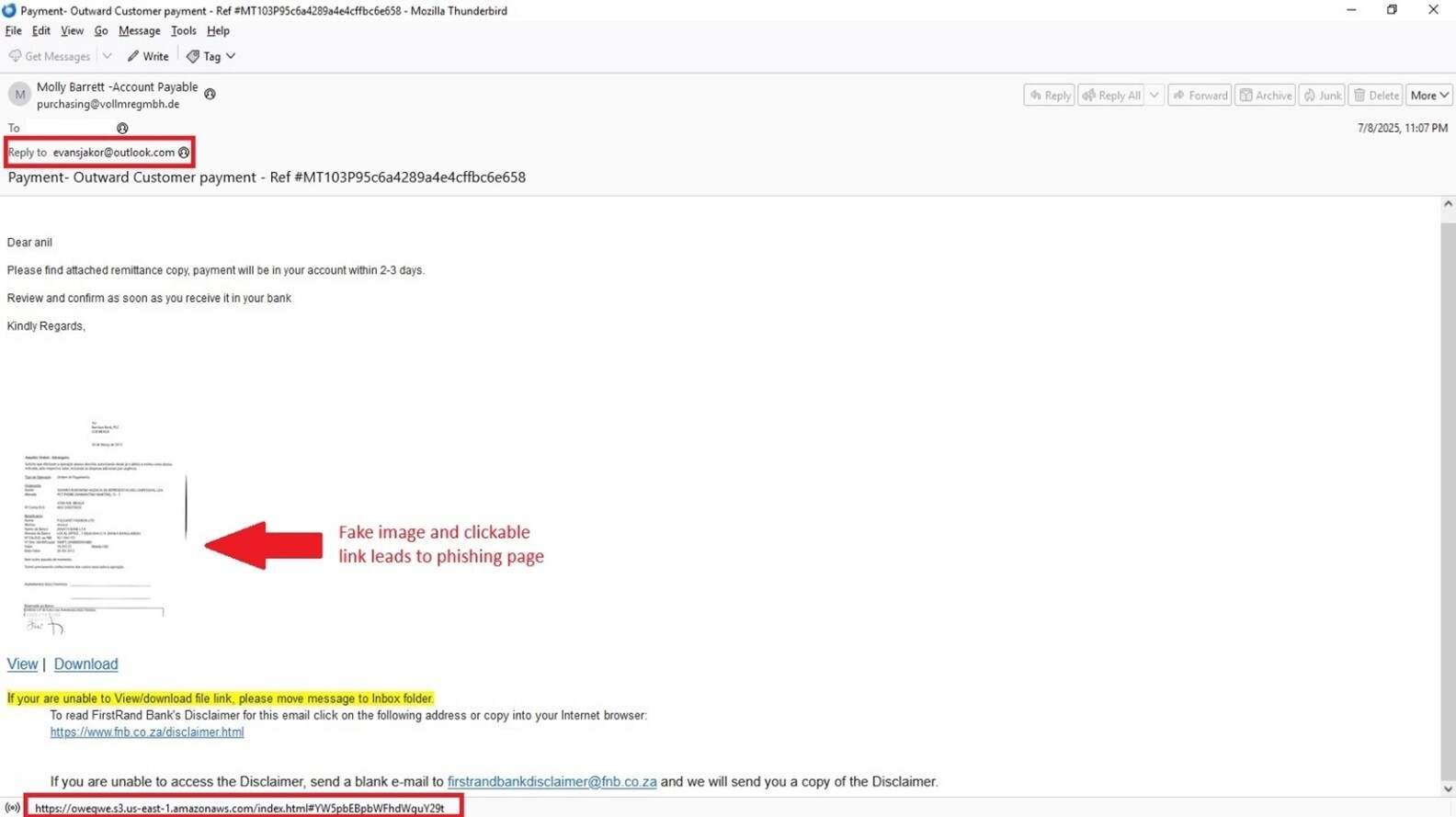Click contact icon next to Molly Barrett
1456x817 pixels.
coord(210,94)
